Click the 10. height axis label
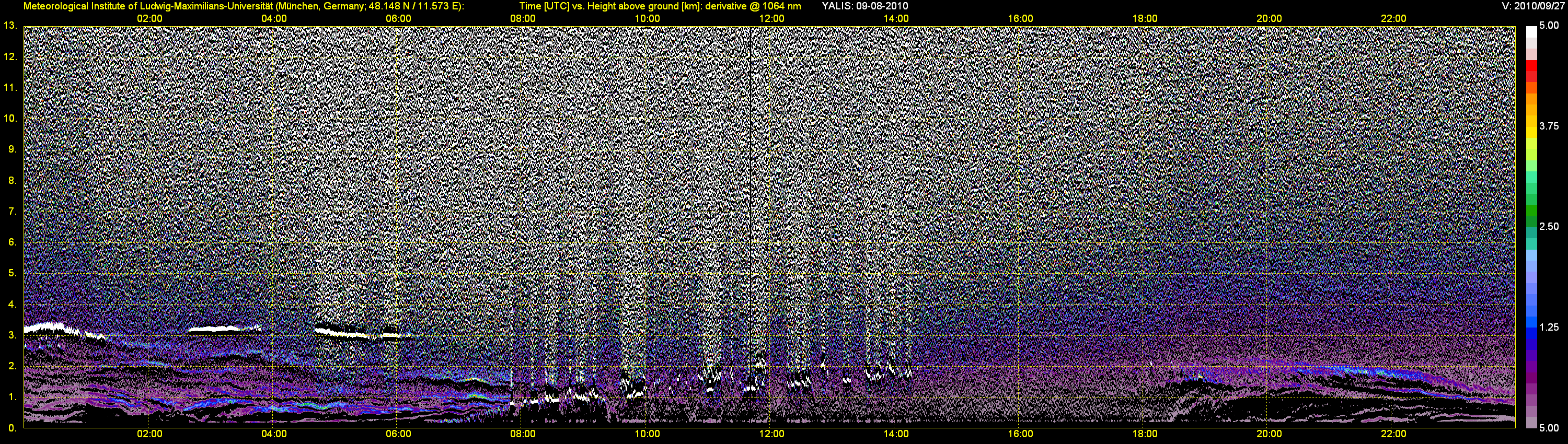This screenshot has width=1568, height=444. [x=10, y=118]
